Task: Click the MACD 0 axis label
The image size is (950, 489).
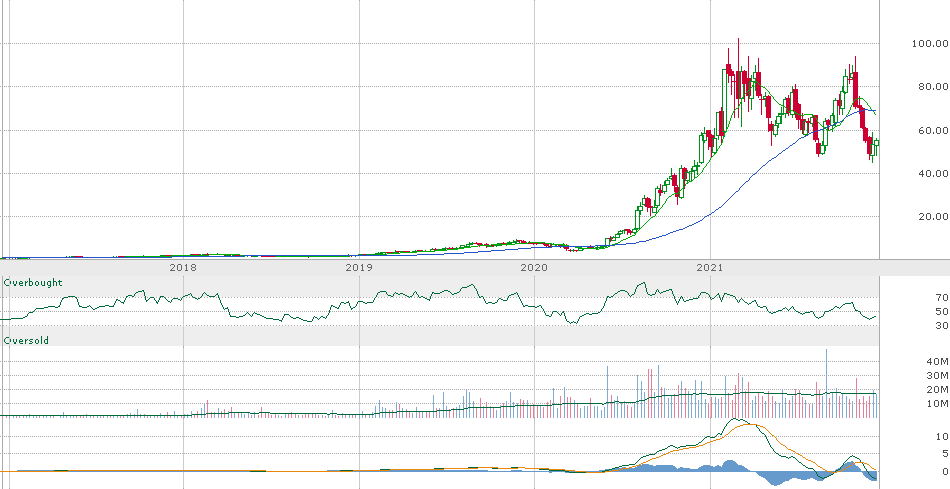Action: (x=945, y=471)
